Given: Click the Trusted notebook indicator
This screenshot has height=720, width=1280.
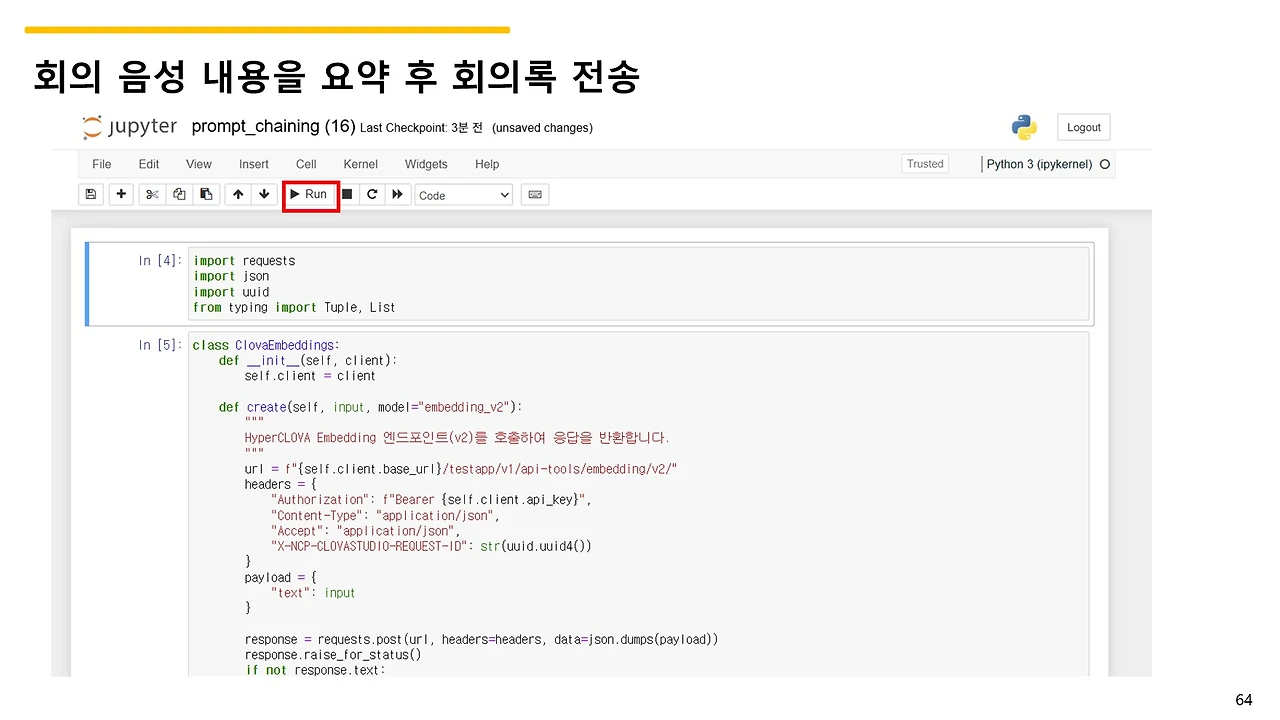Looking at the screenshot, I should click(x=925, y=164).
